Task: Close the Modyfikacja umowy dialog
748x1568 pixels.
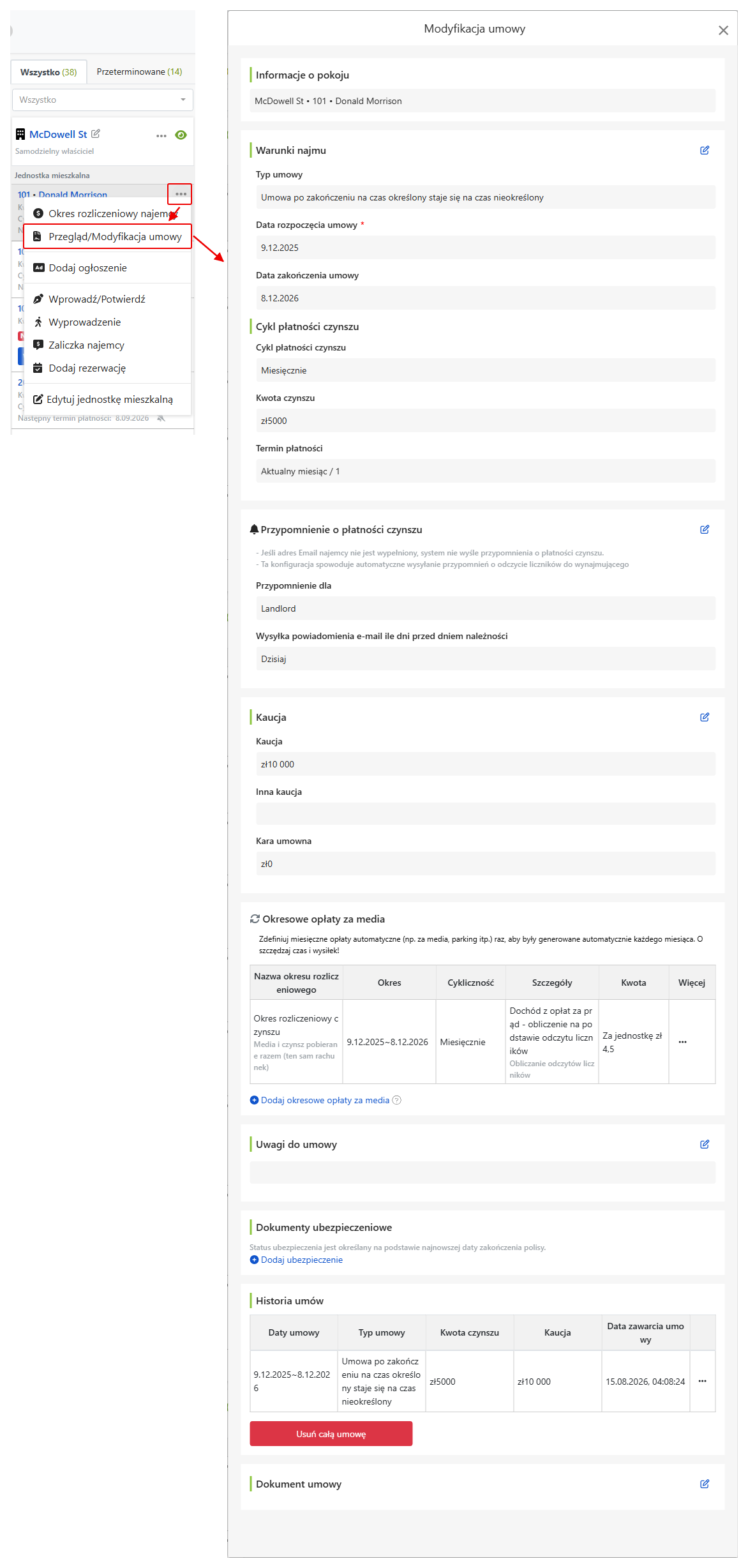Action: 723,30
